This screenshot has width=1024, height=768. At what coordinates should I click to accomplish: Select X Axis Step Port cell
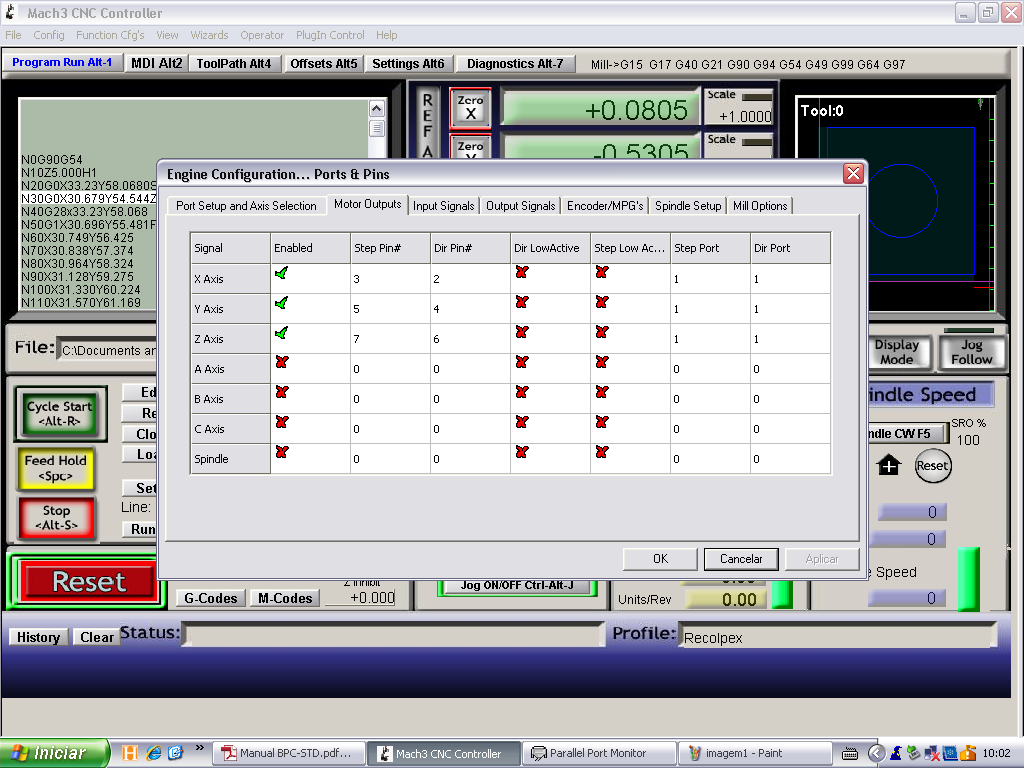710,279
